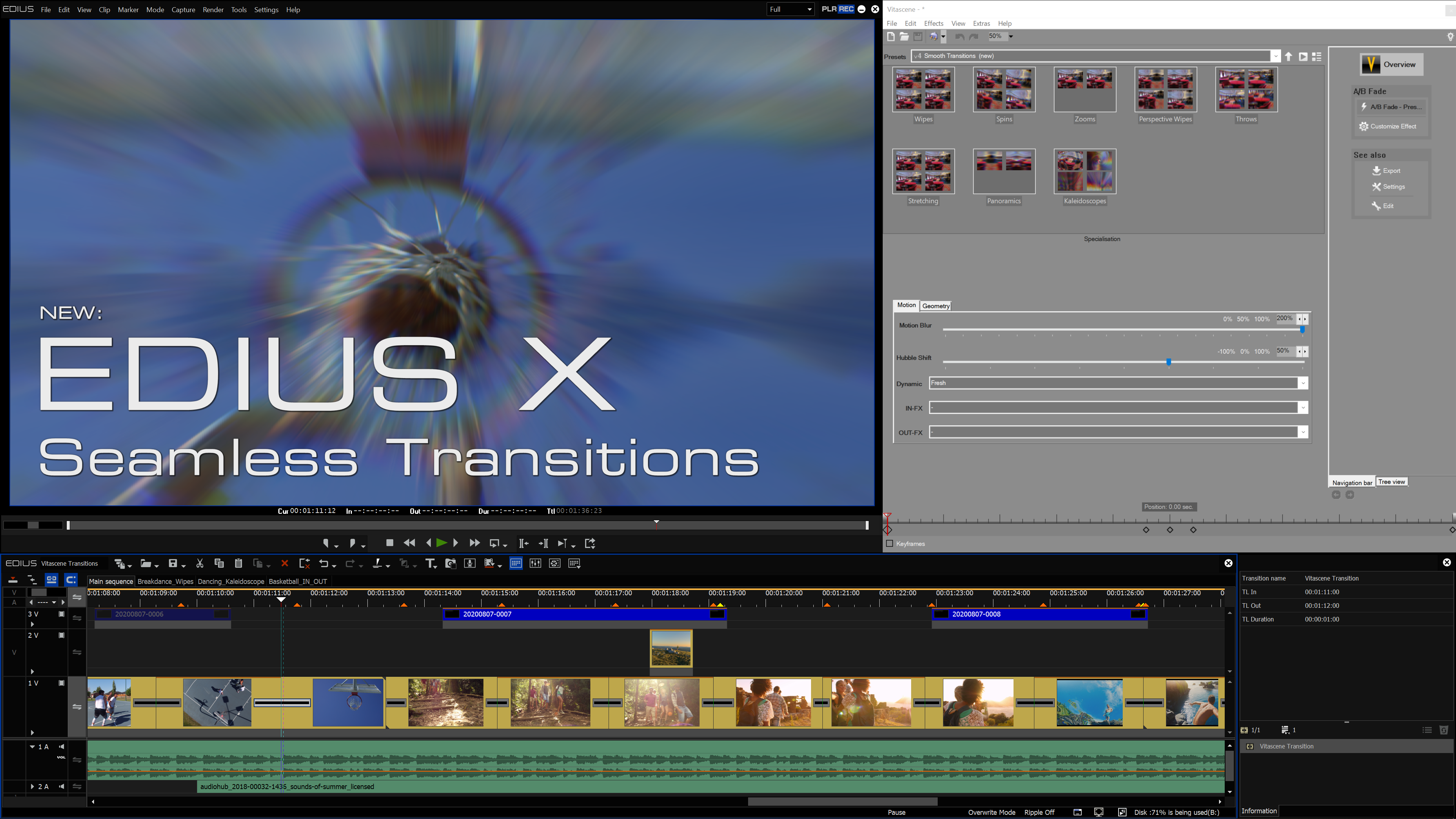Click the Overview button

[x=1391, y=64]
